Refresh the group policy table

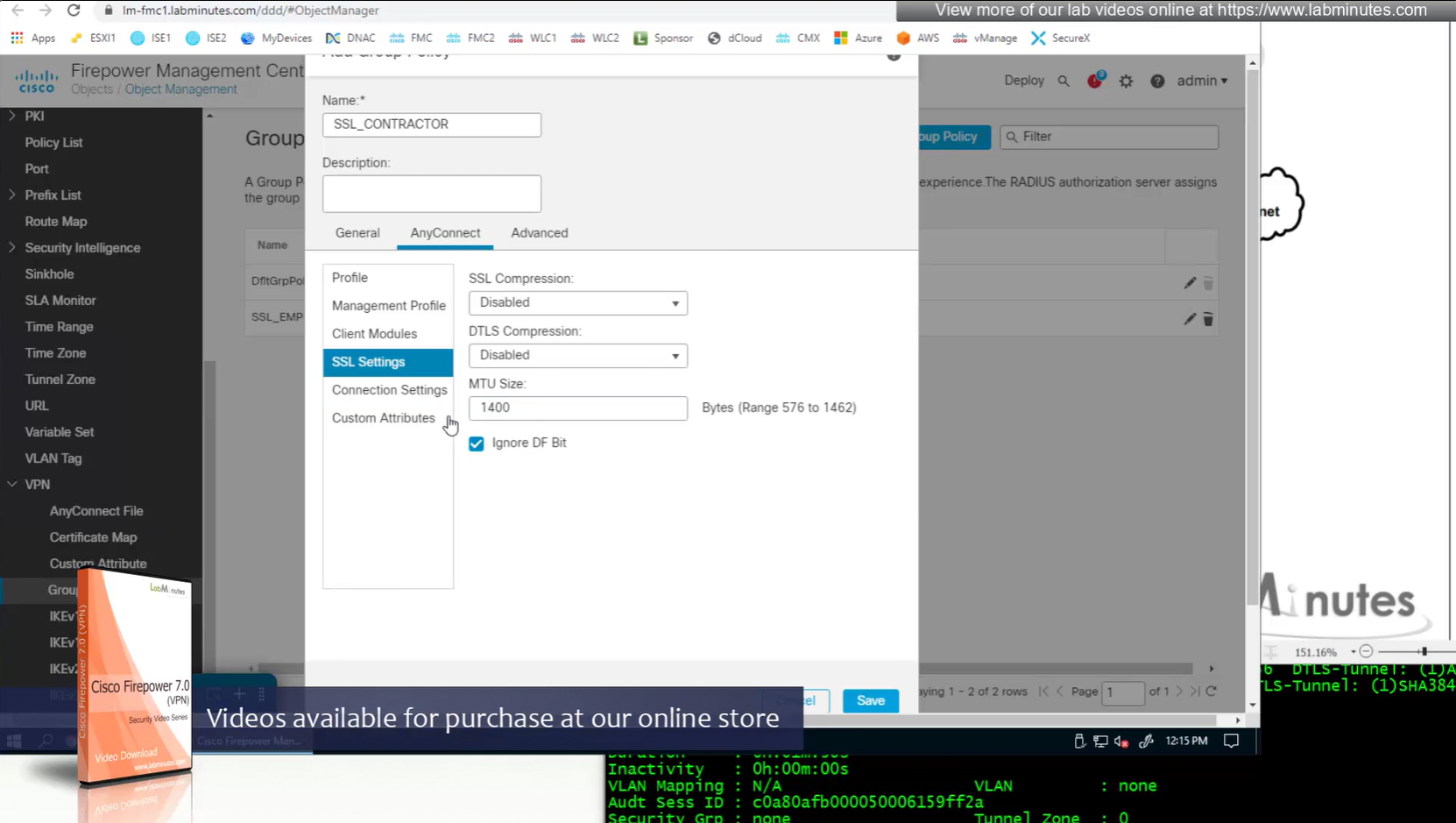tap(1212, 692)
